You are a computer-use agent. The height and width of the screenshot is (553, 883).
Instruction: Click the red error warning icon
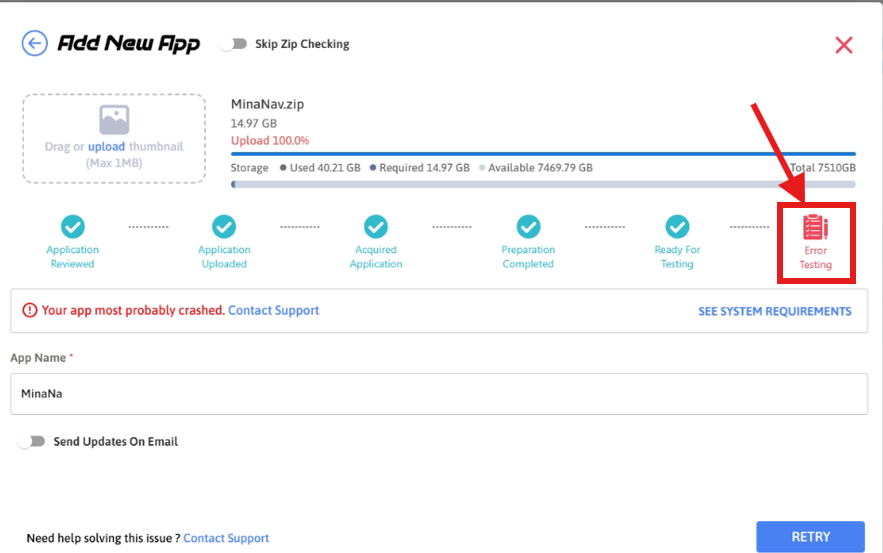30,311
